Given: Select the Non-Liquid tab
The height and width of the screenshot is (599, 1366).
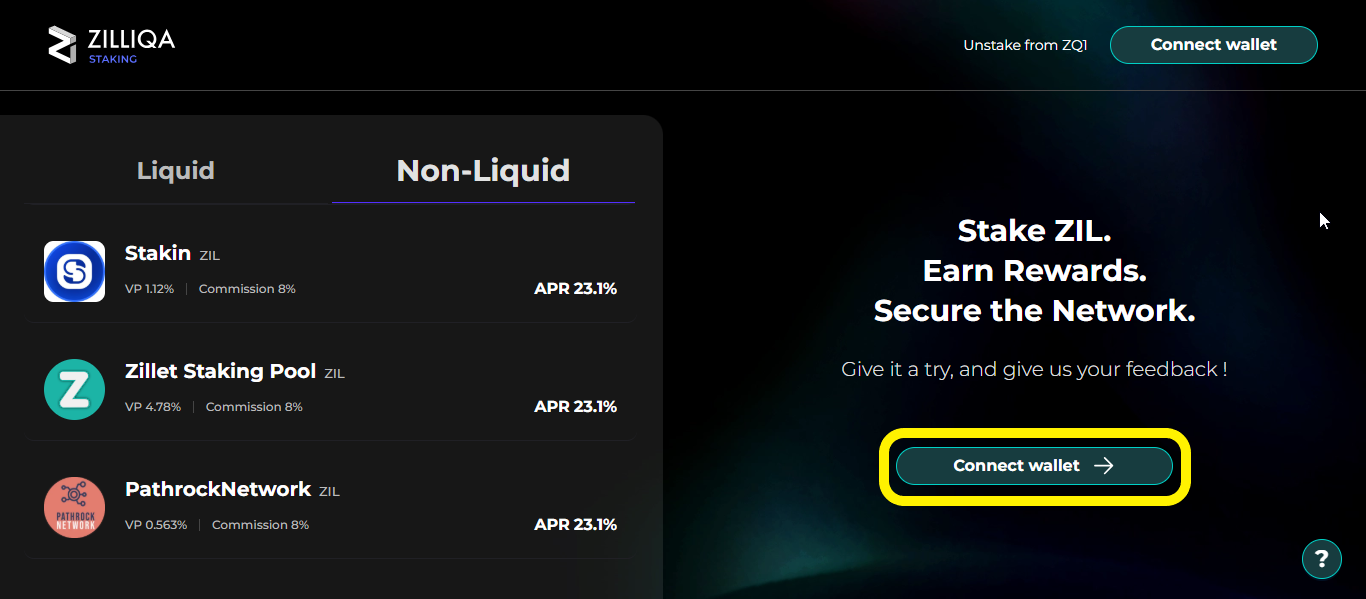Looking at the screenshot, I should pyautogui.click(x=483, y=170).
